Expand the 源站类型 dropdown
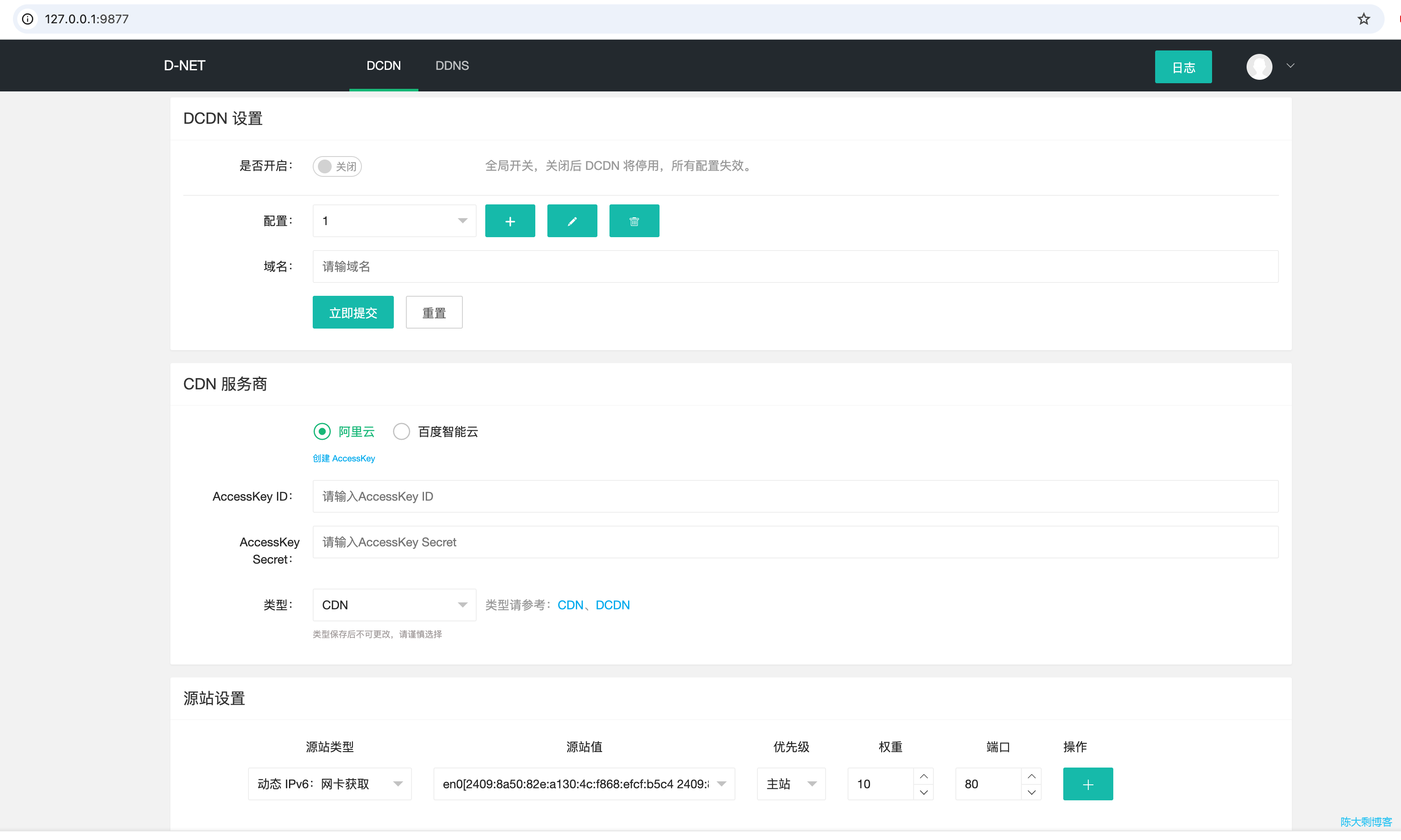1401x840 pixels. (x=330, y=784)
